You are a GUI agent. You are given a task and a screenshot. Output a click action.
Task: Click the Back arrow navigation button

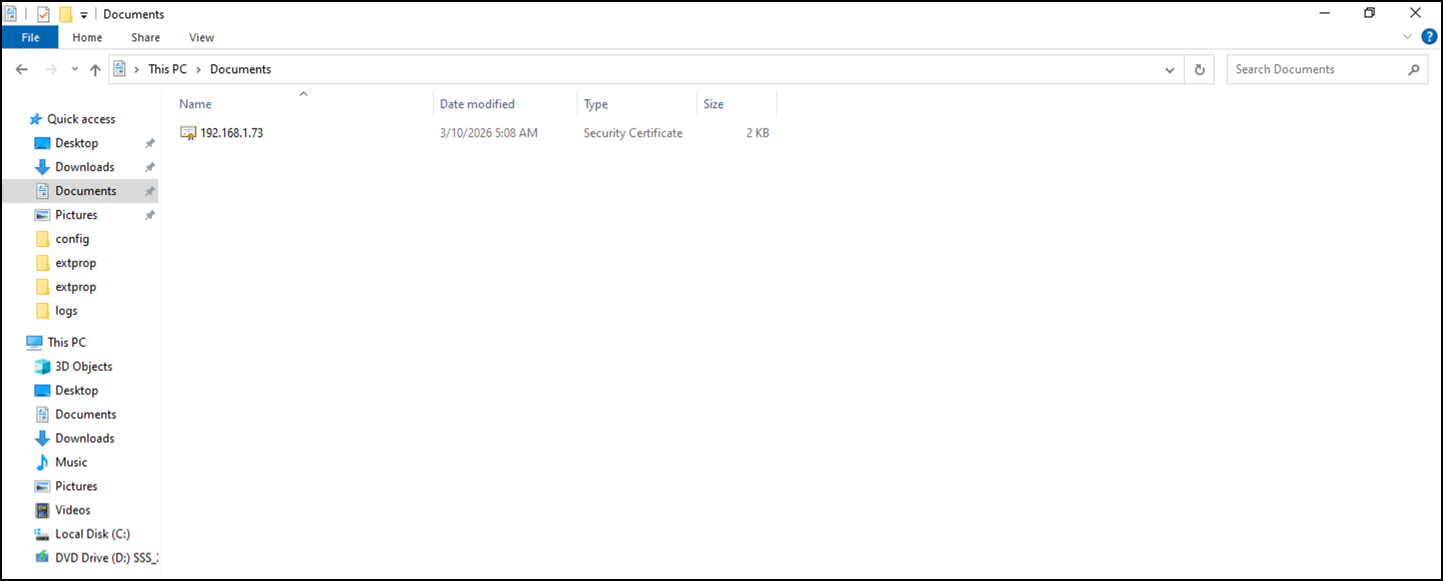click(x=23, y=70)
